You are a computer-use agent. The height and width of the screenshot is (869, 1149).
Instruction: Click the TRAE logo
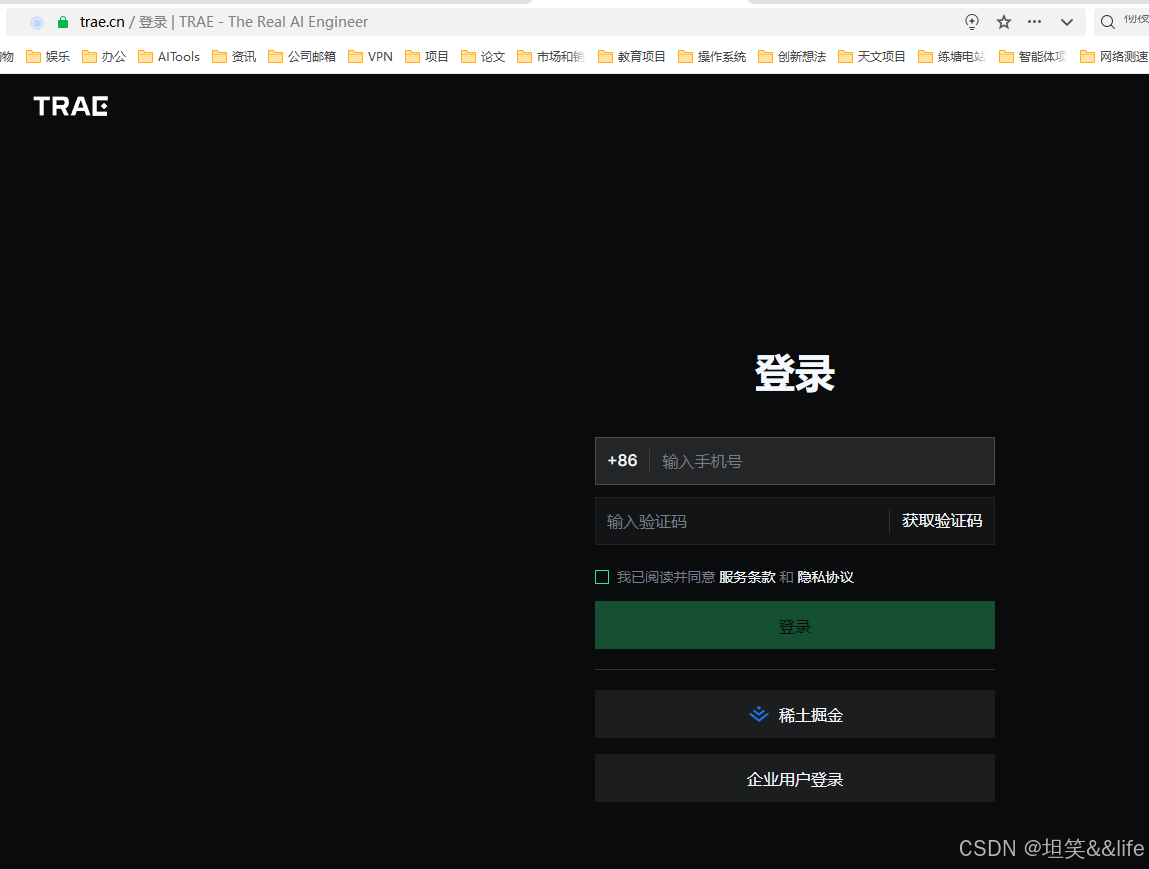70,105
